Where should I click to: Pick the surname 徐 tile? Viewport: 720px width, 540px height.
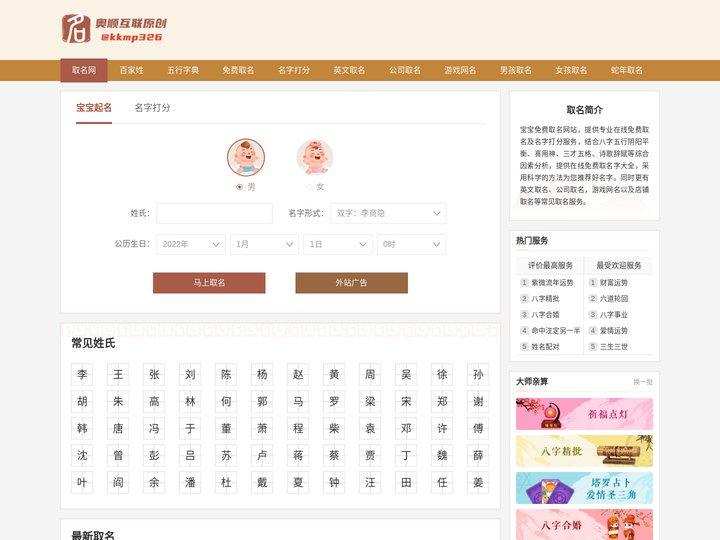[x=442, y=374]
